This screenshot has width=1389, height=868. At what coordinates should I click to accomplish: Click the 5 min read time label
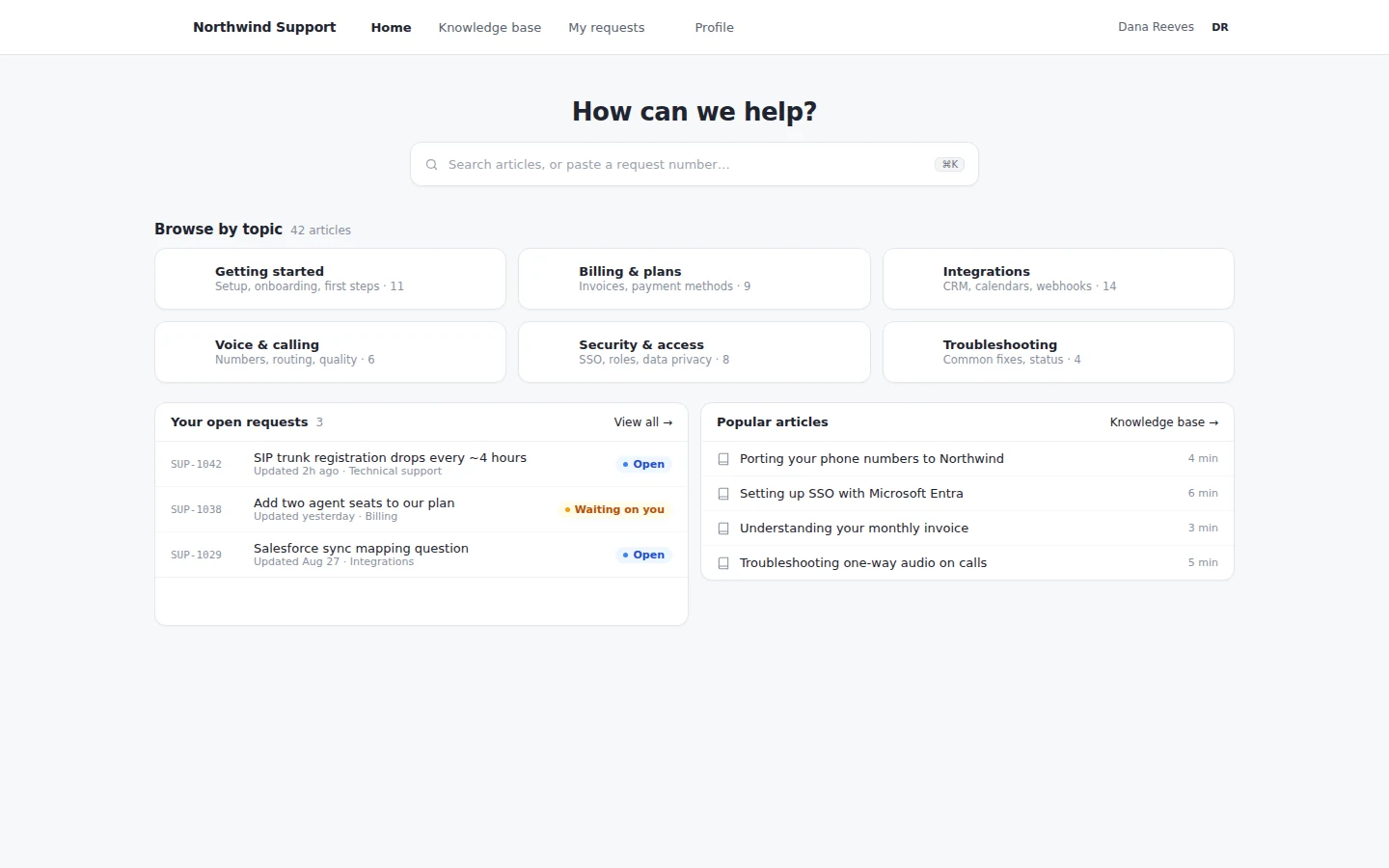[1203, 563]
